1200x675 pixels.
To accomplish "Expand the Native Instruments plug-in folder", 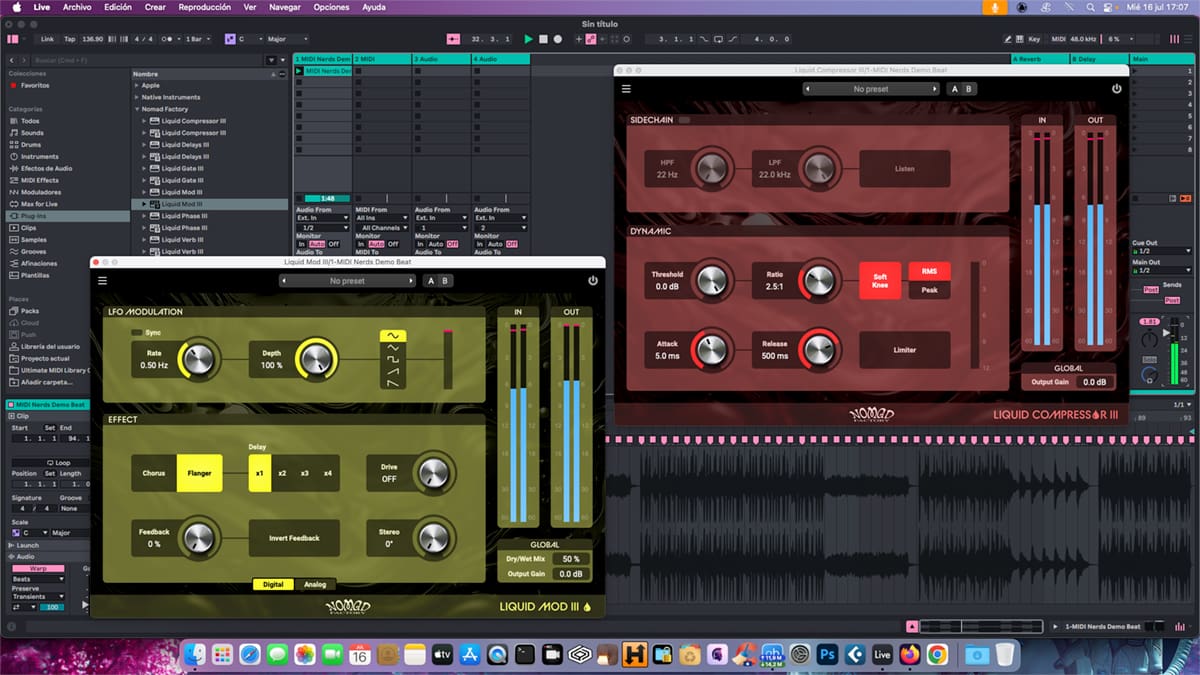I will click(136, 97).
